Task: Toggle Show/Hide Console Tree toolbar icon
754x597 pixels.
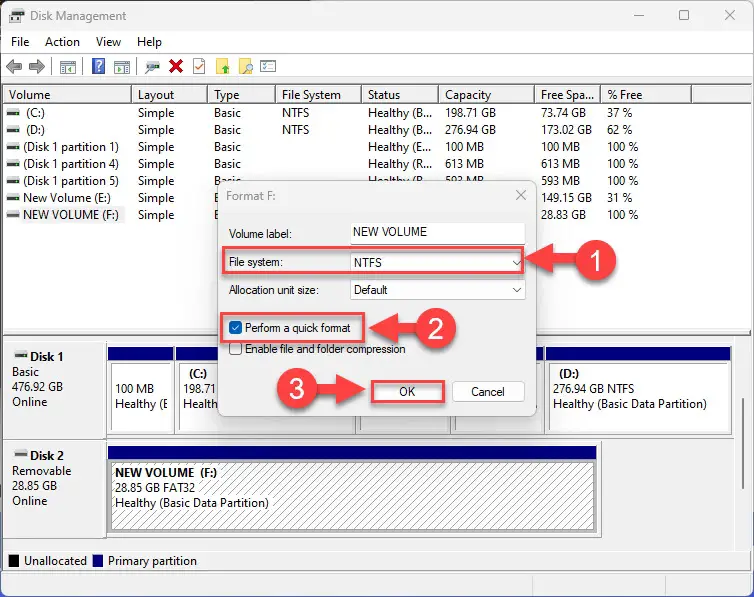Action: point(68,67)
